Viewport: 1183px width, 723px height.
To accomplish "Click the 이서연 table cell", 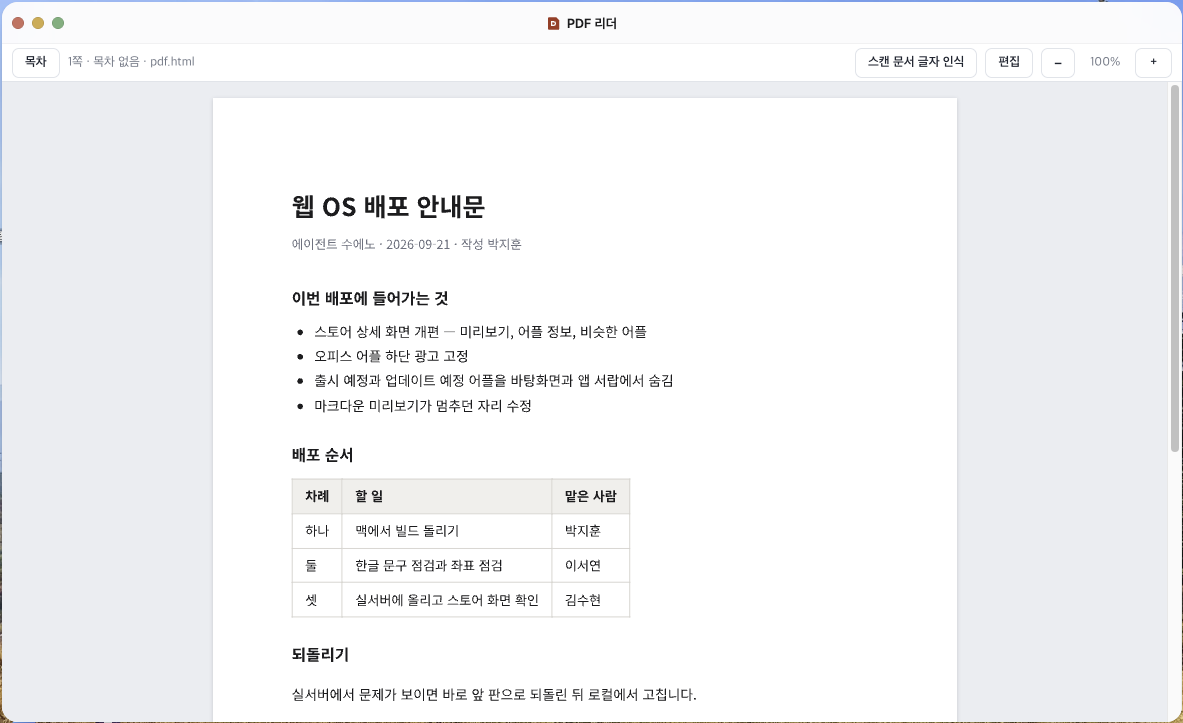I will point(591,565).
